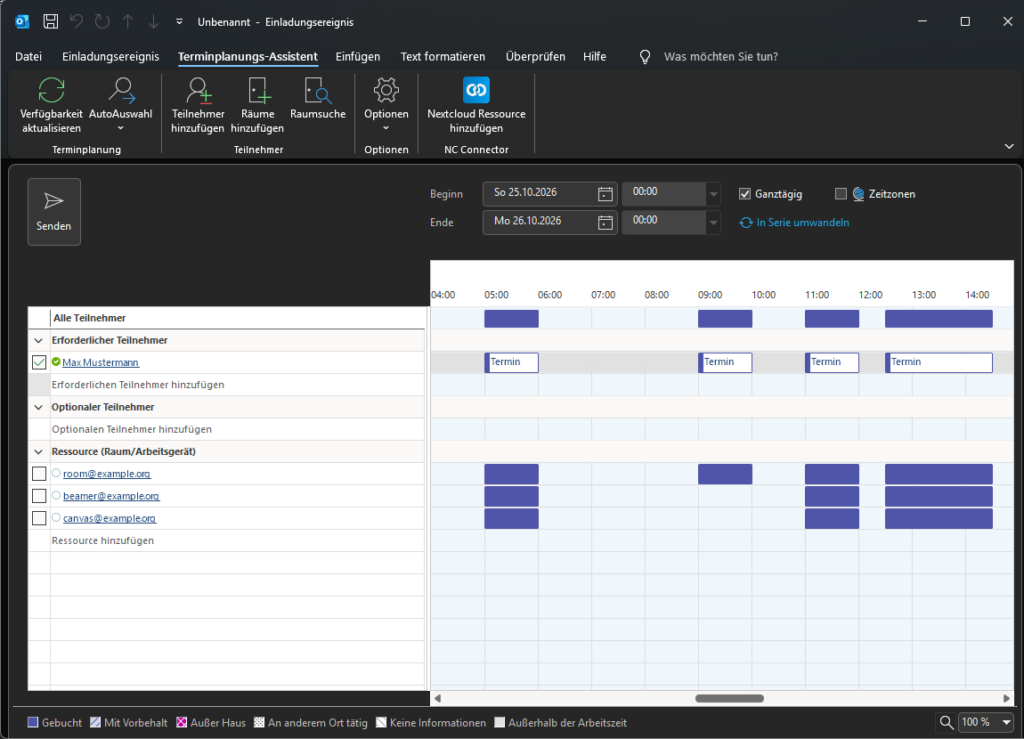Open the Beginn time dropdown
This screenshot has width=1024, height=739.
click(x=713, y=194)
